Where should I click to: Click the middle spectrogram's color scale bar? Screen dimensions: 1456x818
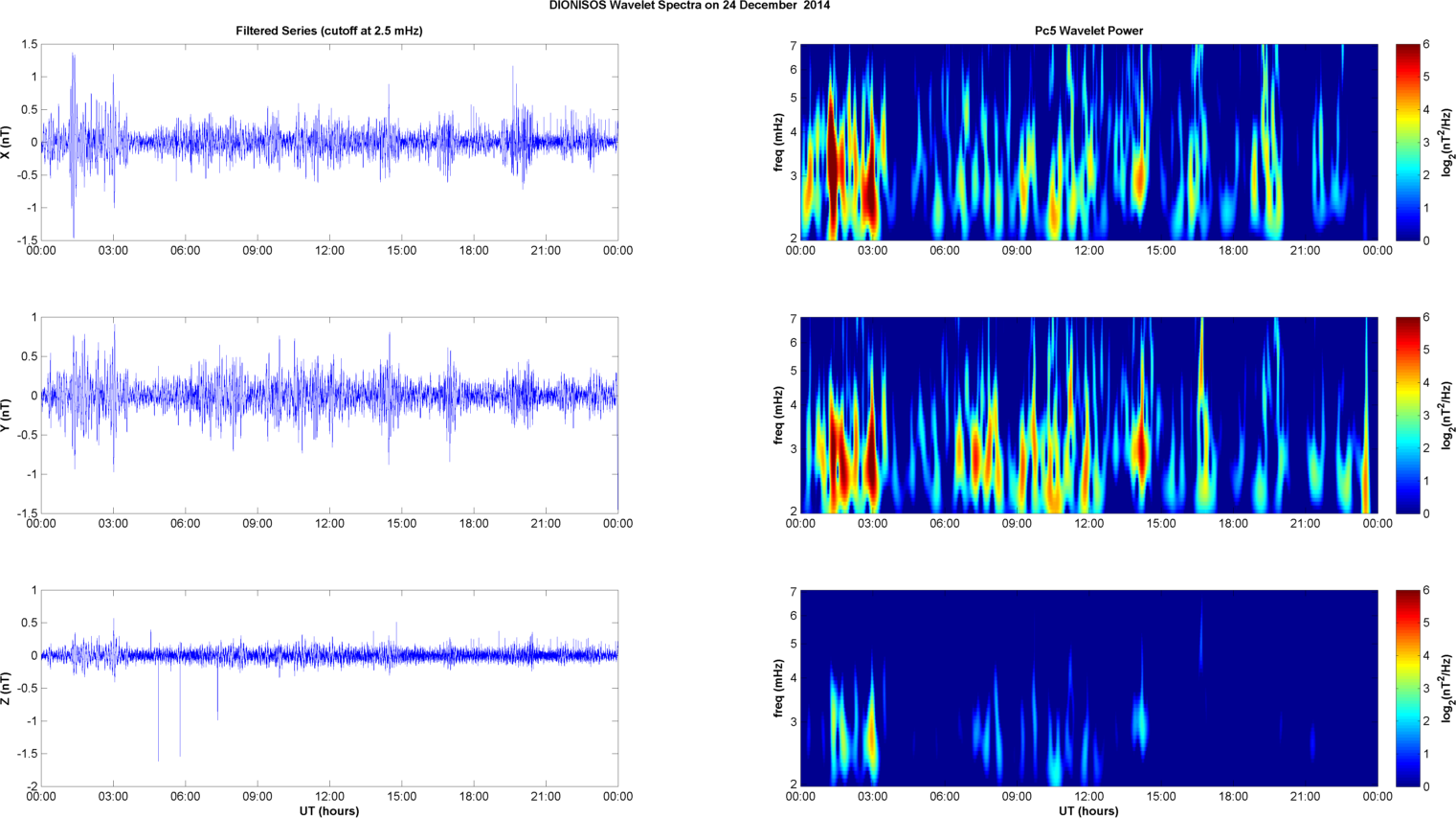click(x=1407, y=415)
